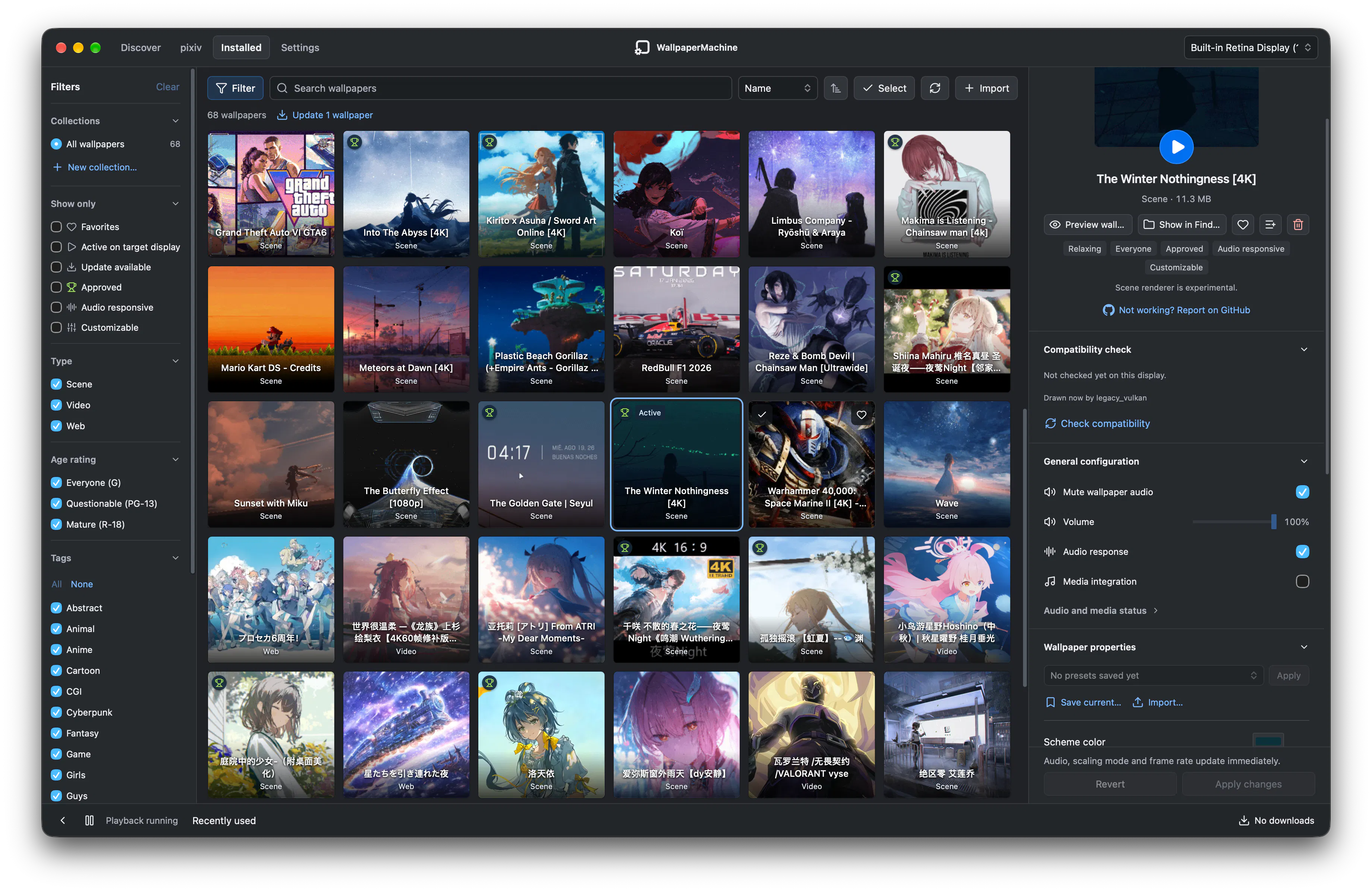Collapse the Show only section
Viewport: 1372px width, 892px height.
[175, 204]
